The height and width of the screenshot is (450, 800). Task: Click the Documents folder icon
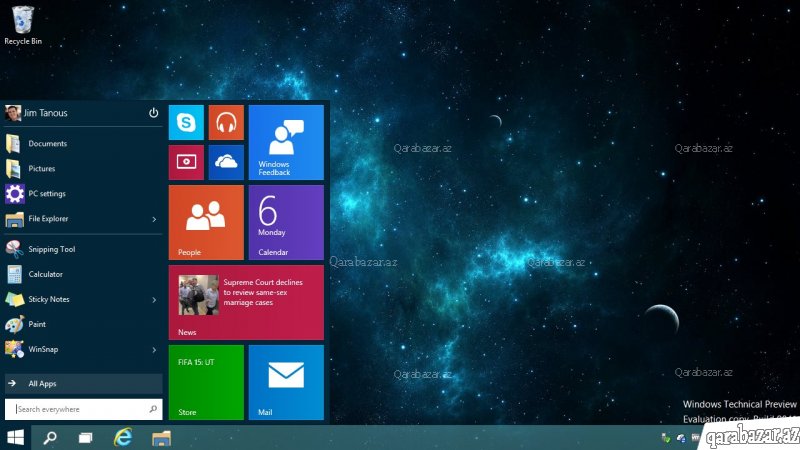point(14,144)
